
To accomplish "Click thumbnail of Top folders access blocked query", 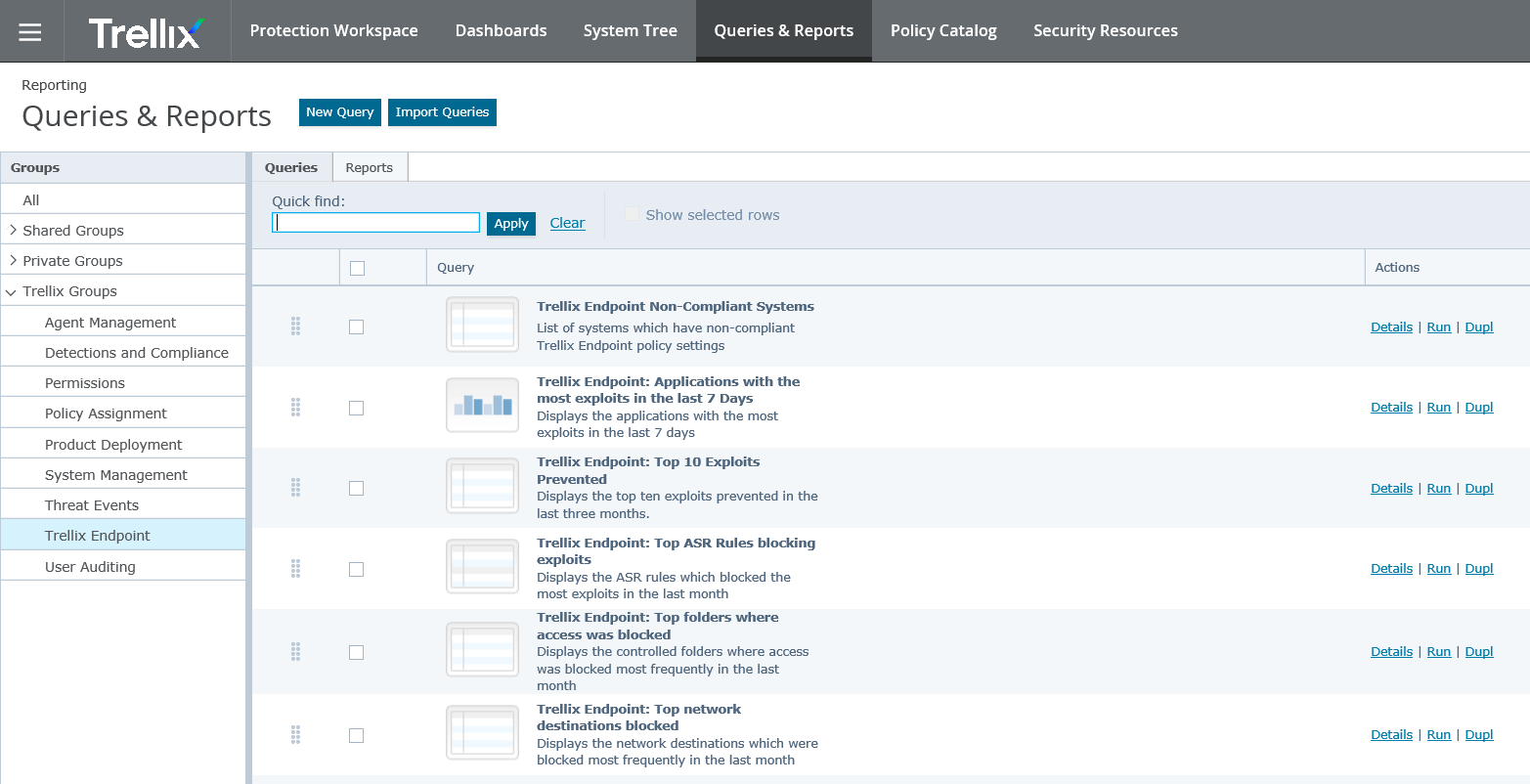I will point(483,649).
